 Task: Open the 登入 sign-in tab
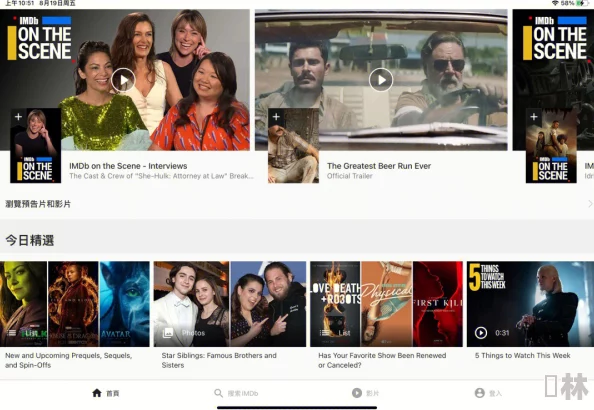[488, 393]
